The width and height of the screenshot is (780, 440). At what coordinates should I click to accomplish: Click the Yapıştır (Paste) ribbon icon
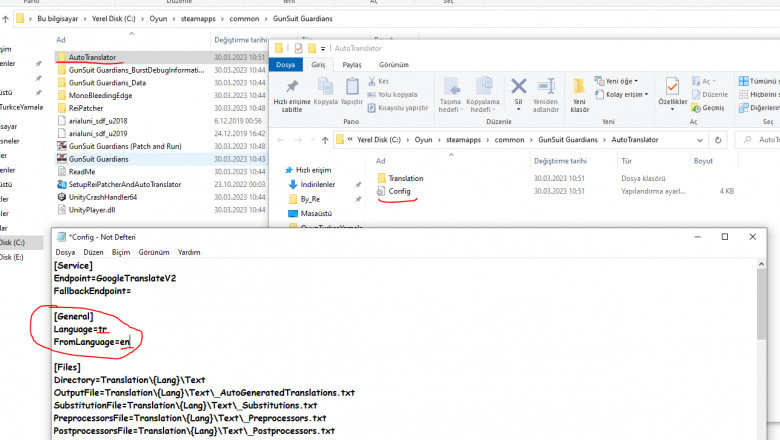(351, 89)
